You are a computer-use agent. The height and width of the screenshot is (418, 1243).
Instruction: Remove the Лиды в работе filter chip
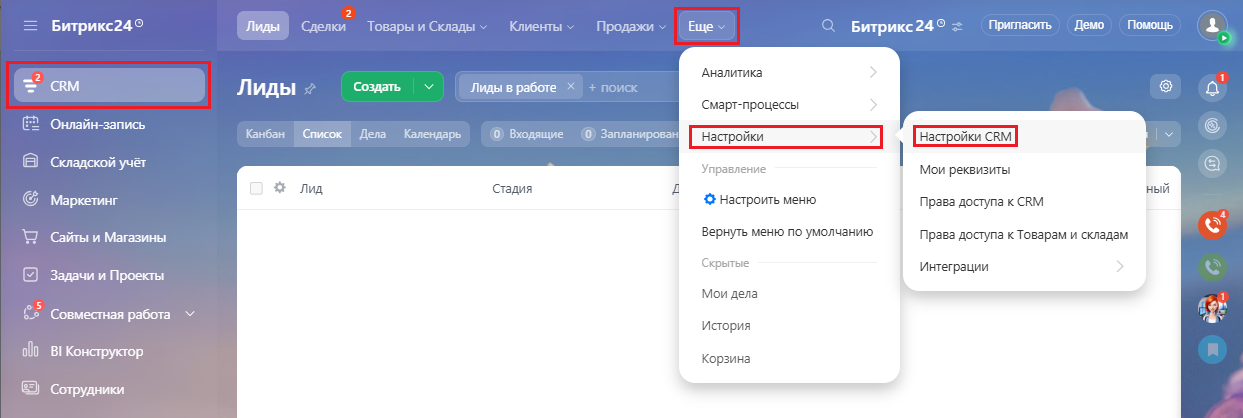pos(570,87)
